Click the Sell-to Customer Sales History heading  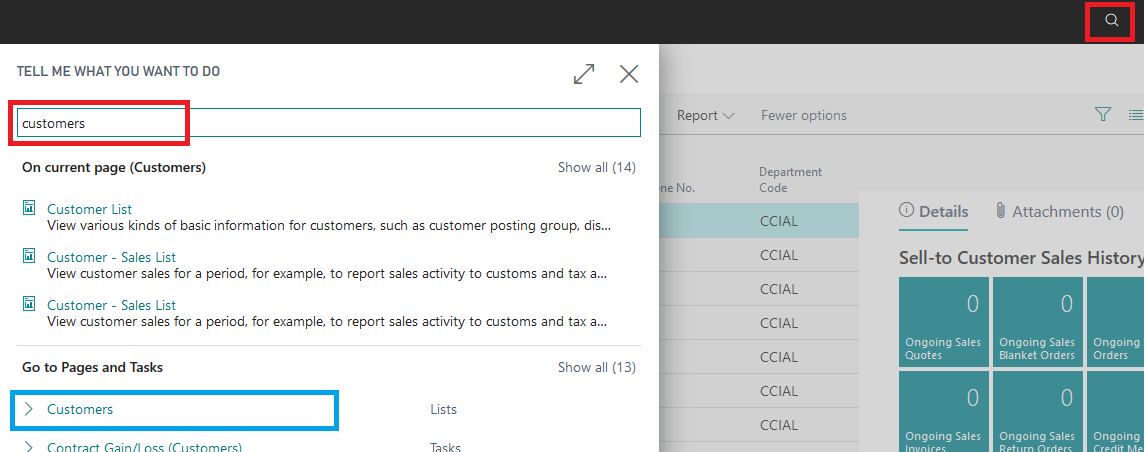click(1021, 258)
